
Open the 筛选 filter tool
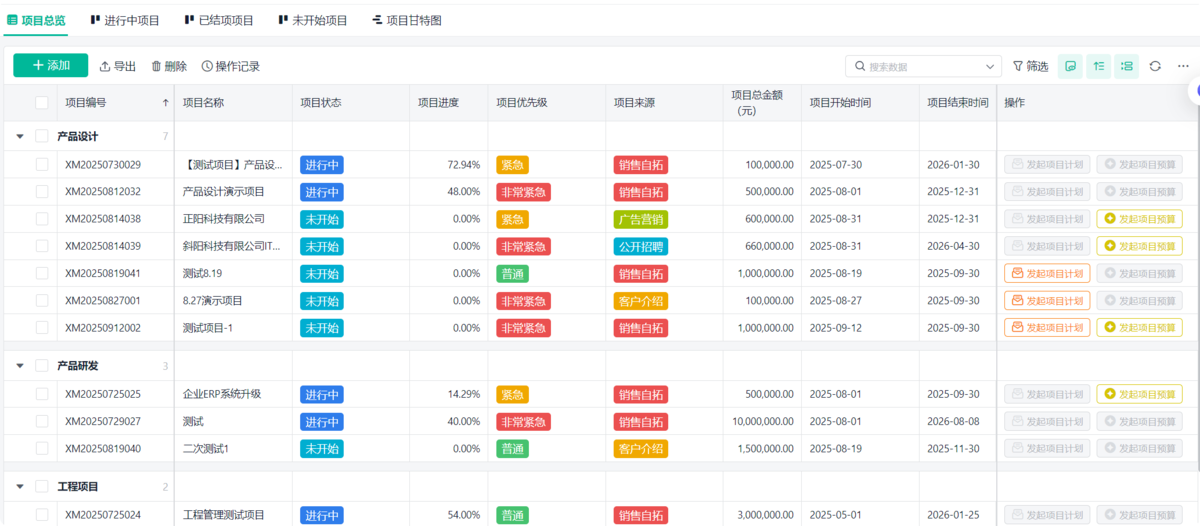click(1030, 66)
